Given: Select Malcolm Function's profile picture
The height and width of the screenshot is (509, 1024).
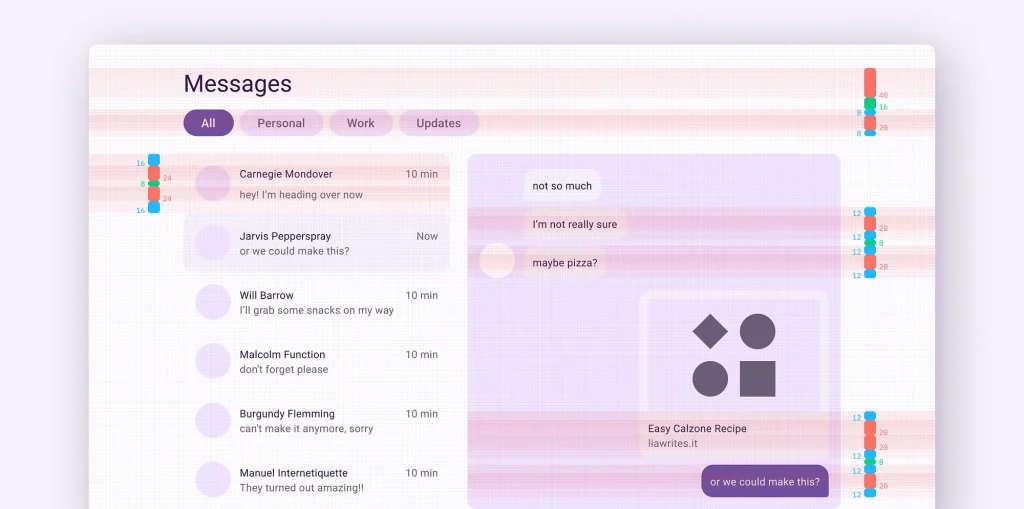Looking at the screenshot, I should point(213,361).
